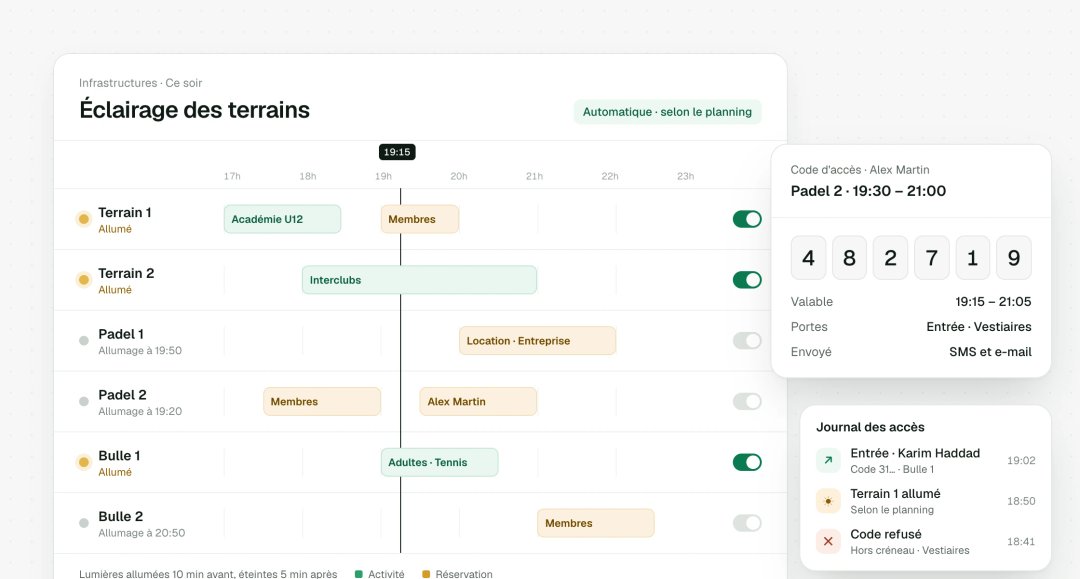Open the Adultes · Tennis activity block
The width and height of the screenshot is (1080, 579).
(439, 462)
